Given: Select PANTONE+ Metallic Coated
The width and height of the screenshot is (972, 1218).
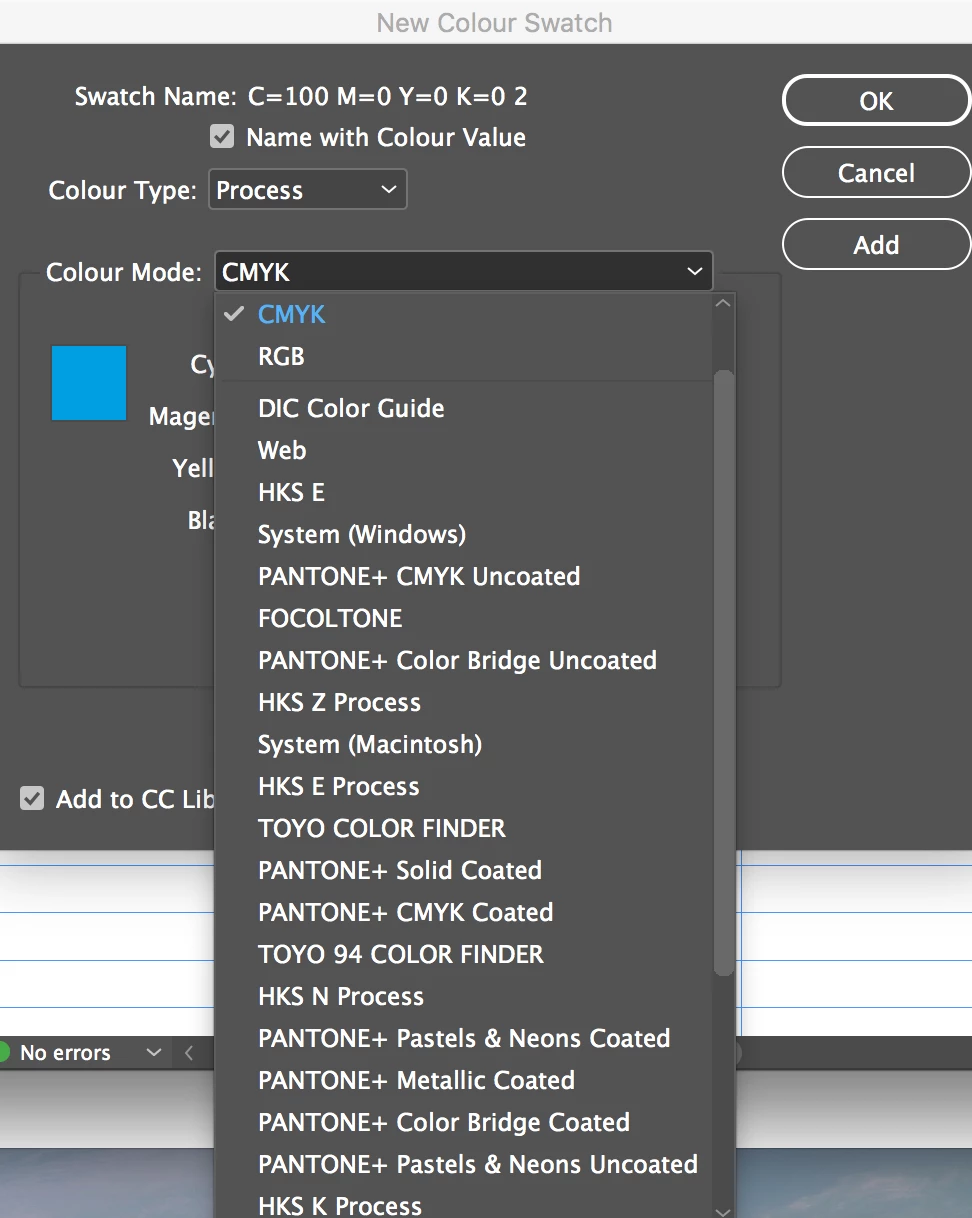Looking at the screenshot, I should 463,1080.
